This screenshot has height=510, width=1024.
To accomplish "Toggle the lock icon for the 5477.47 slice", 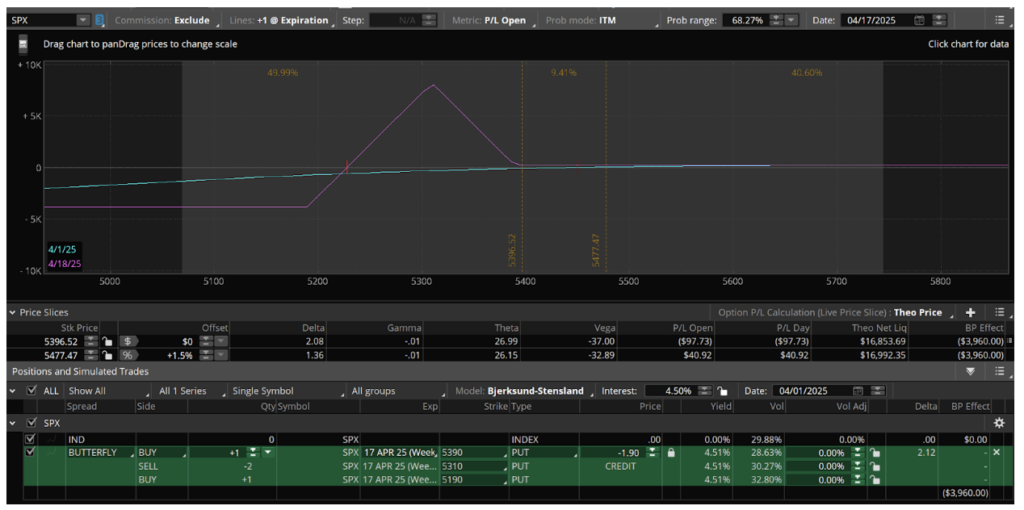I will click(108, 355).
